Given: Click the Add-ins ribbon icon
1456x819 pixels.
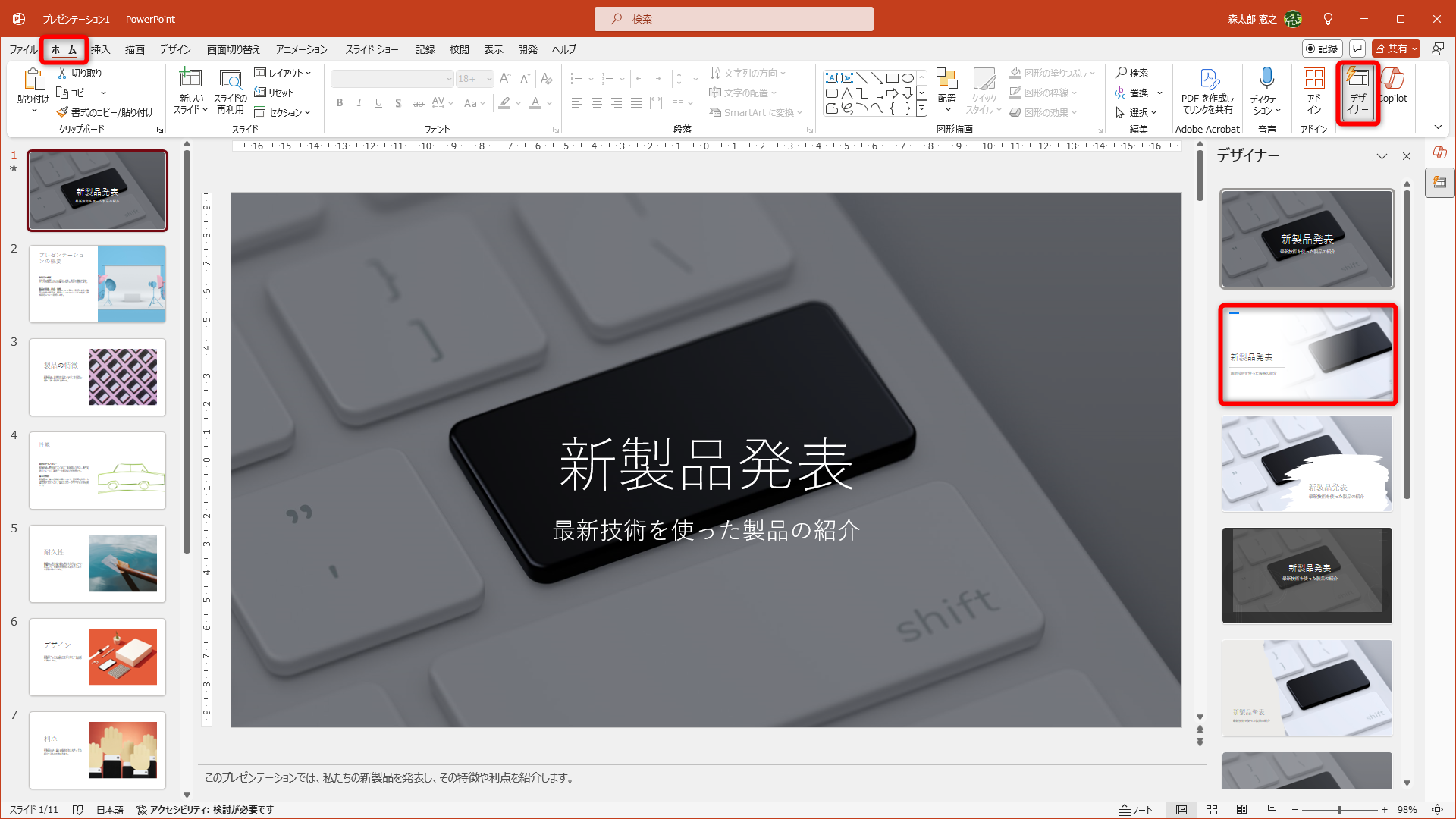Looking at the screenshot, I should [1313, 79].
